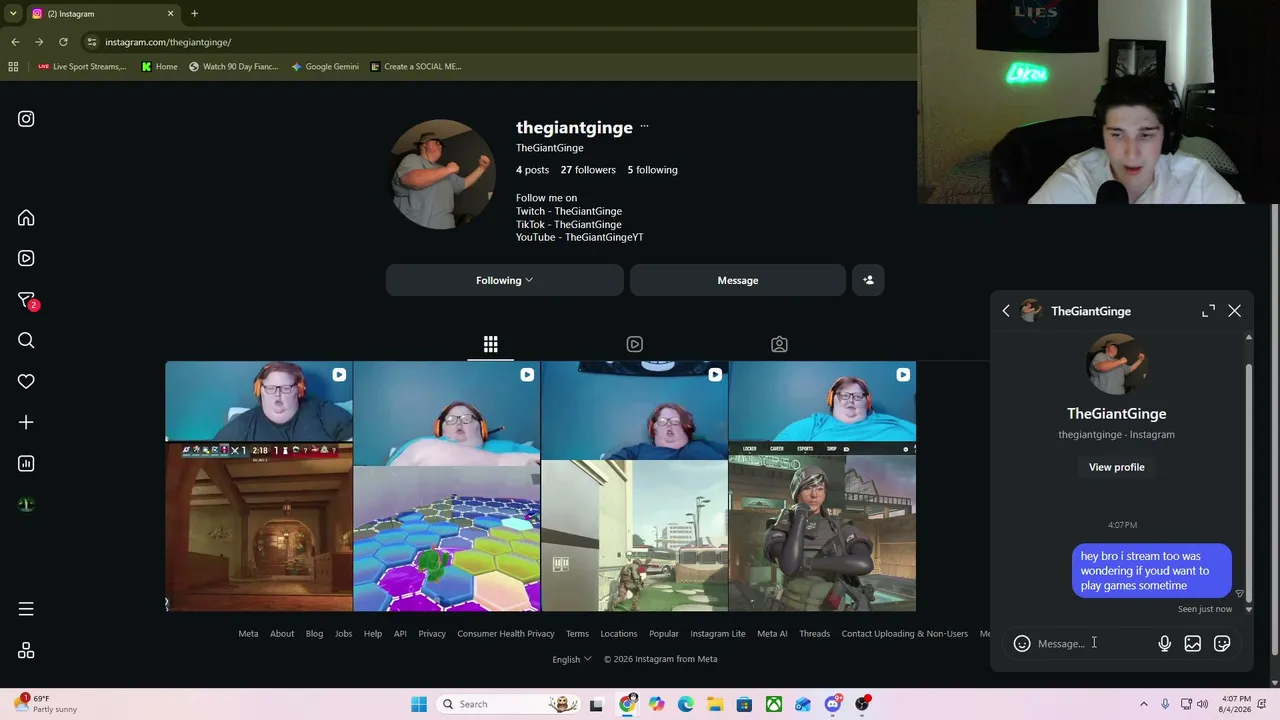This screenshot has height=720, width=1280.
Task: Click View profile in the chat panel
Action: (x=1117, y=467)
